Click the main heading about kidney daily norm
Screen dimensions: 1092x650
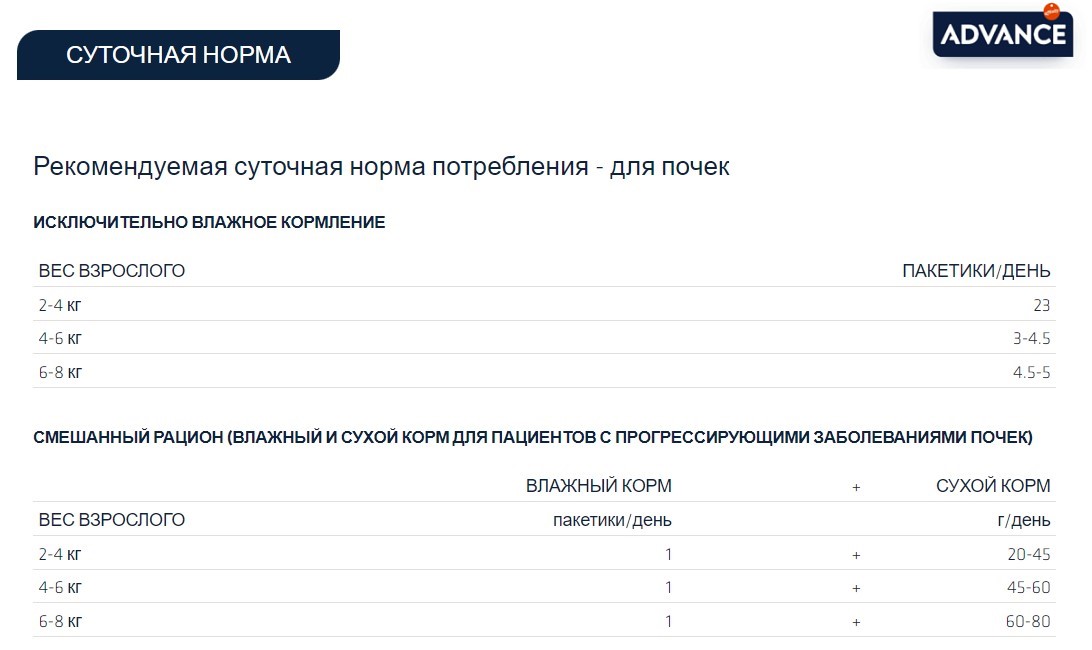click(381, 167)
